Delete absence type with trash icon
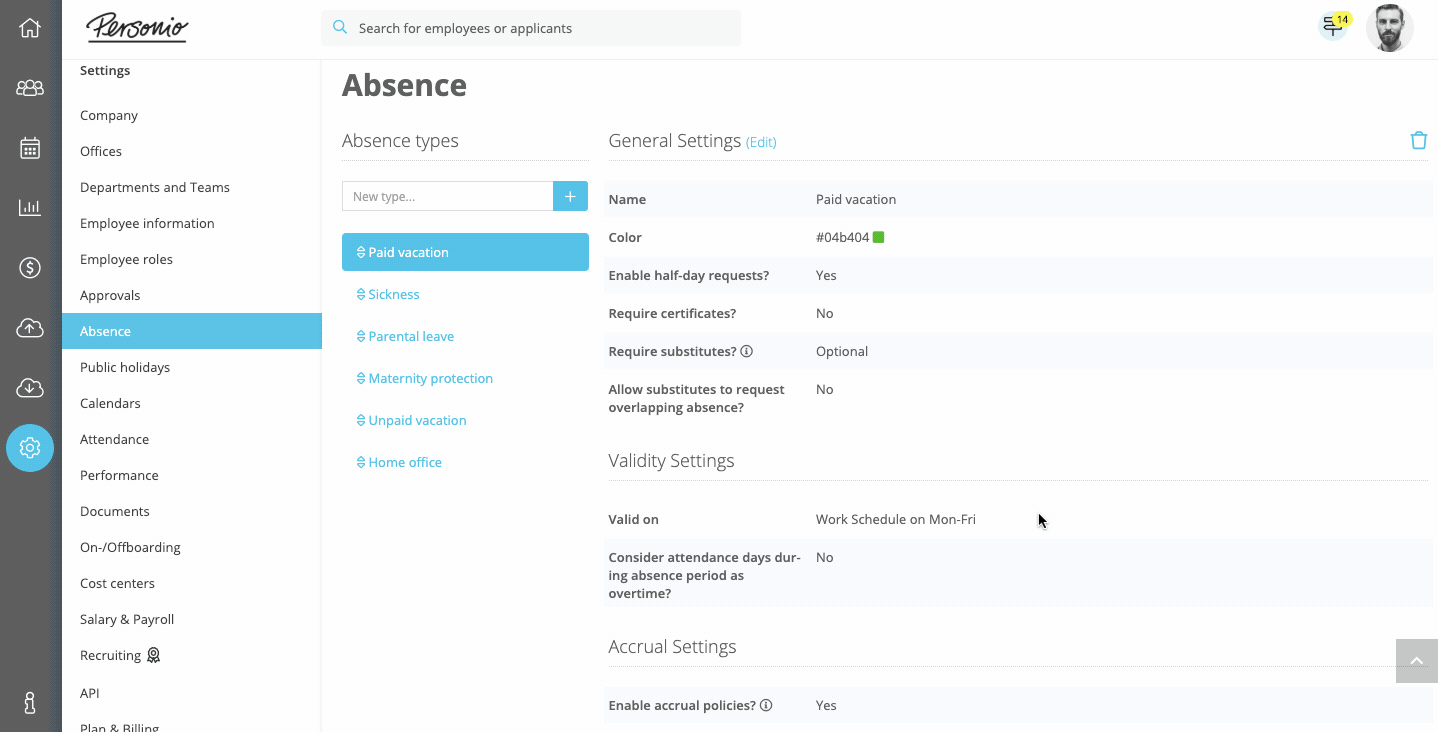Viewport: 1438px width, 732px height. tap(1418, 141)
